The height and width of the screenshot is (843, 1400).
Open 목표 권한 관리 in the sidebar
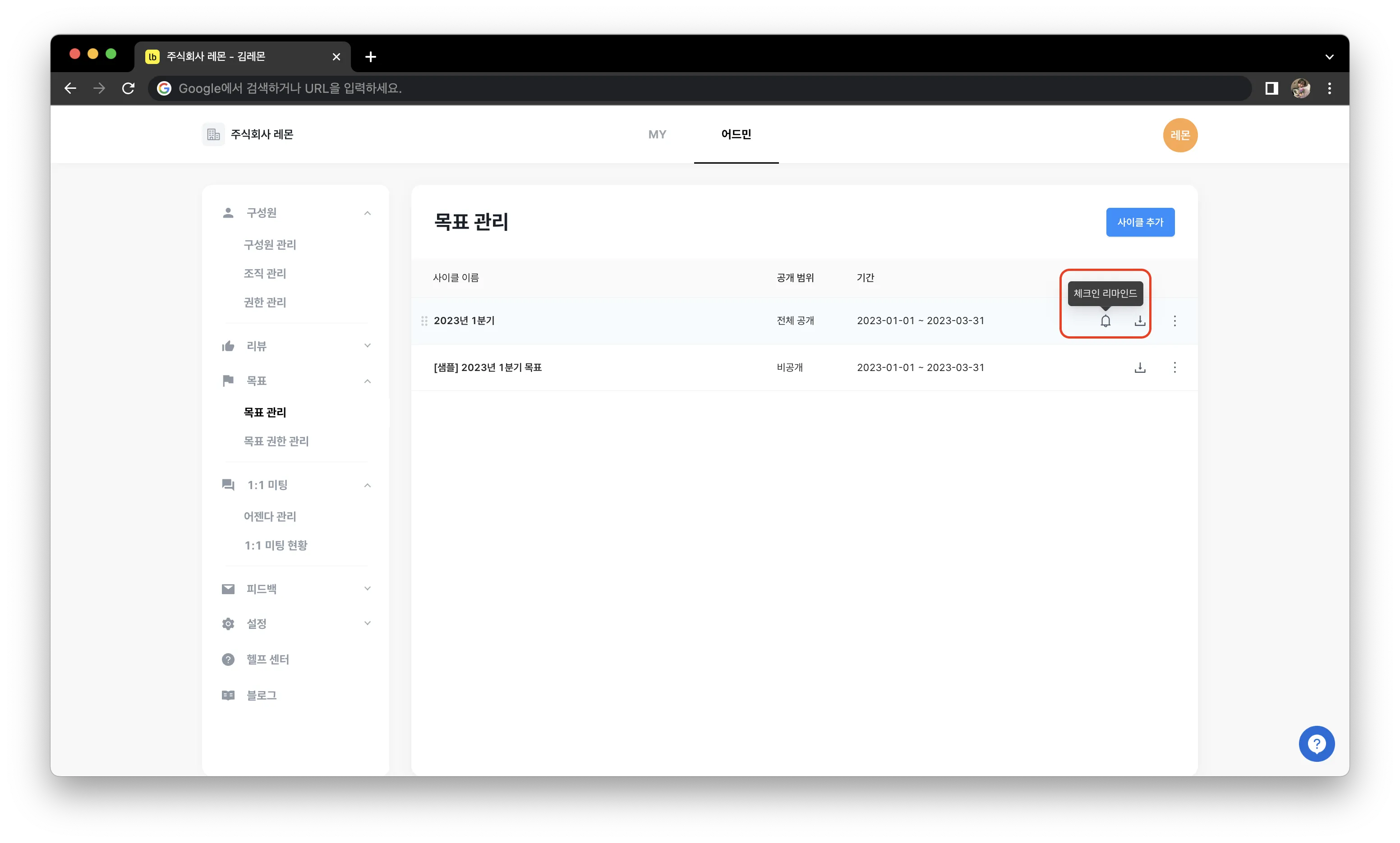click(276, 441)
